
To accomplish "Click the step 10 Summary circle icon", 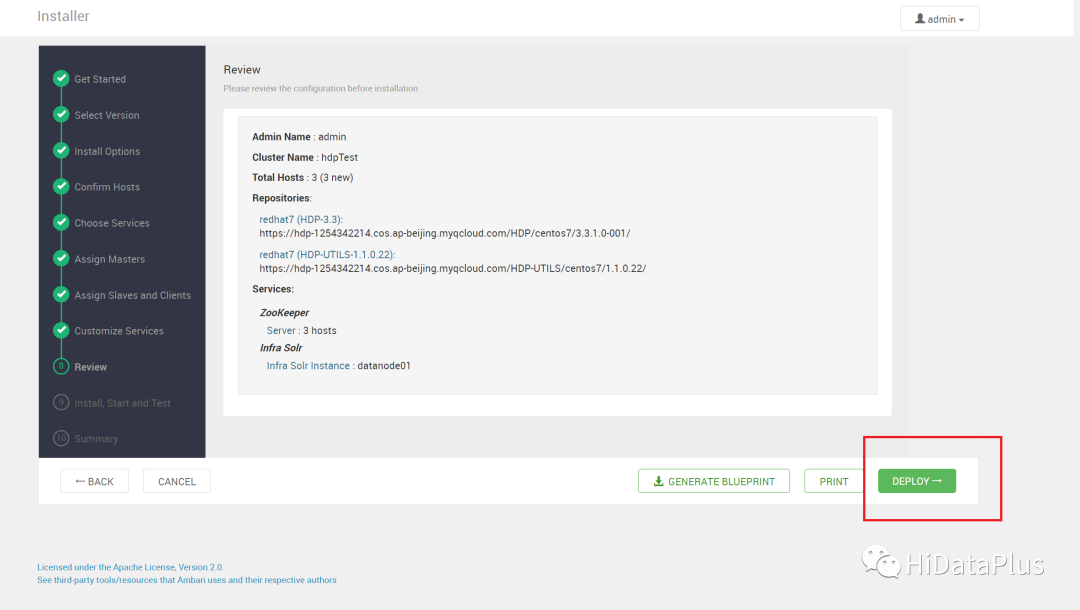I will [x=61, y=438].
